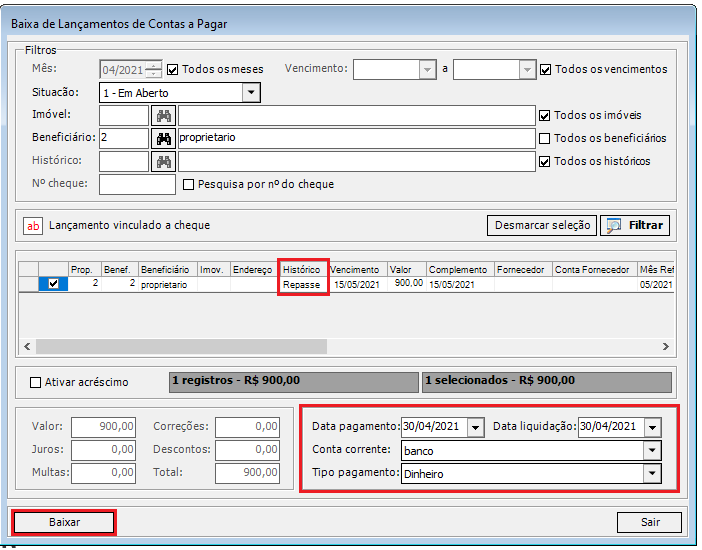Open the Beneficiário search binoculars icon
The height and width of the screenshot is (550, 702).
click(x=163, y=139)
